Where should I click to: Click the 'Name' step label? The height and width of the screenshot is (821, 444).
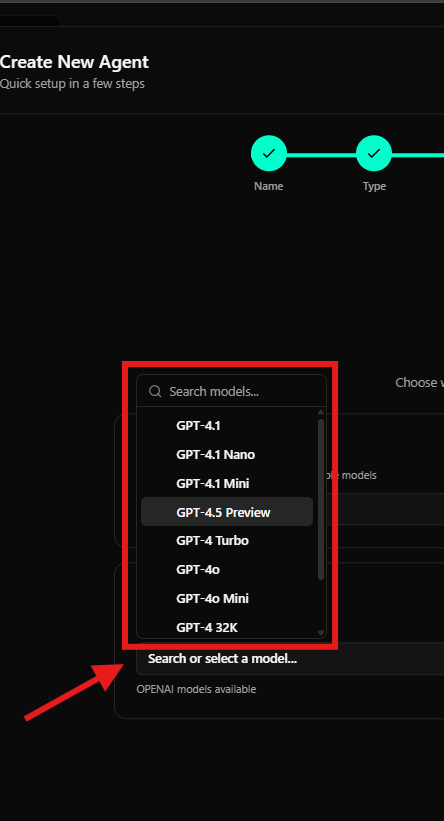[x=269, y=186]
